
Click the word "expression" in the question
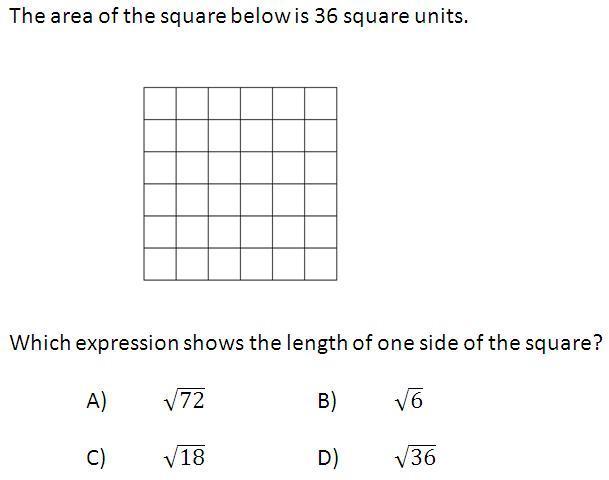[x=120, y=342]
